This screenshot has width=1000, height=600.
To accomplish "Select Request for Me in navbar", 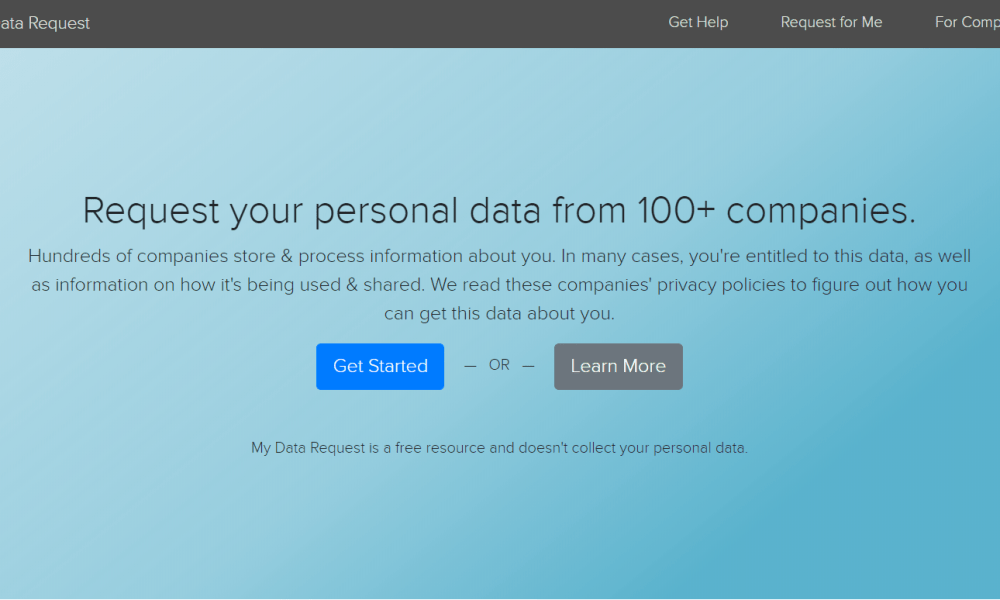I will point(831,22).
